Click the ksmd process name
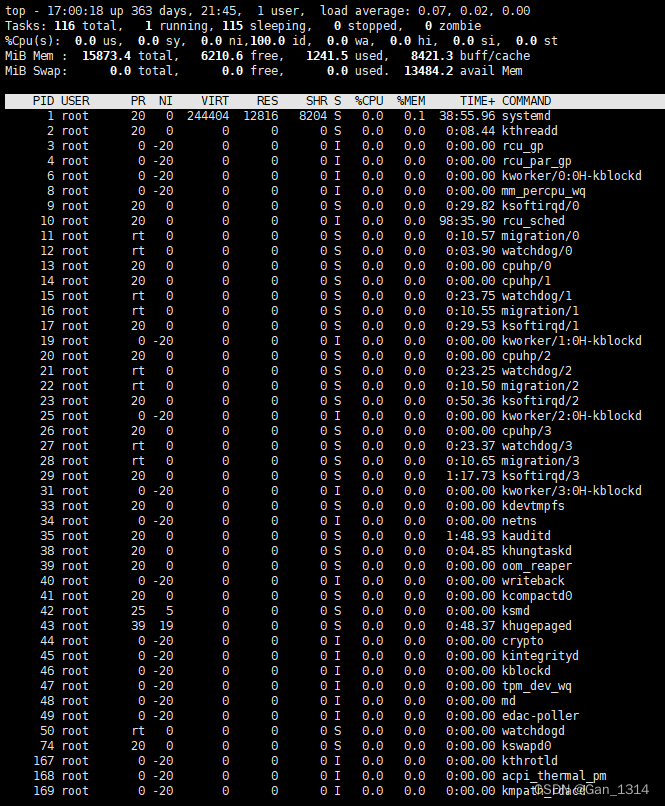This screenshot has height=806, width=665. pyautogui.click(x=515, y=611)
